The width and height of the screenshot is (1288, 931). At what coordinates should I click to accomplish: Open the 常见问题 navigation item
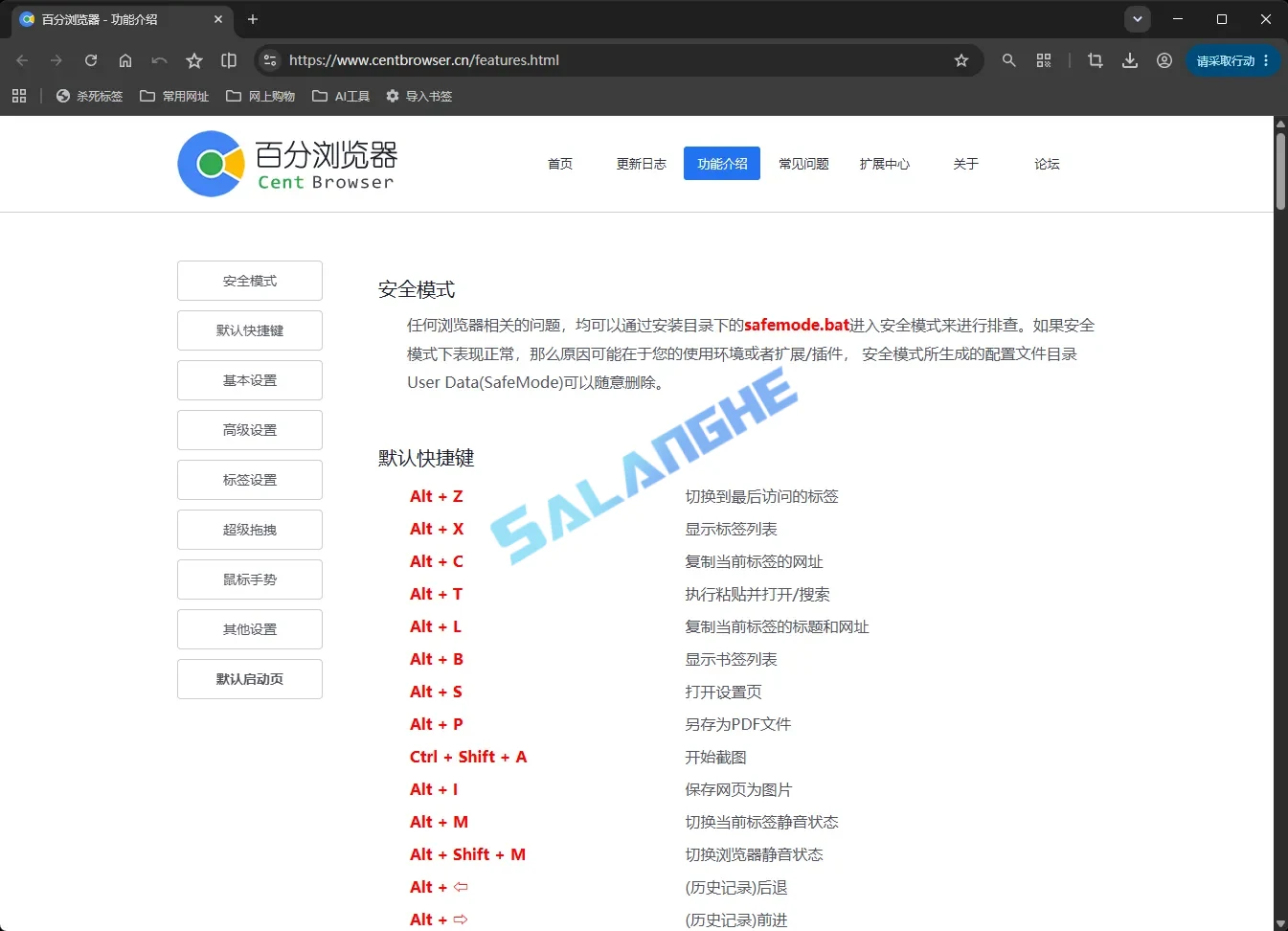(x=803, y=164)
